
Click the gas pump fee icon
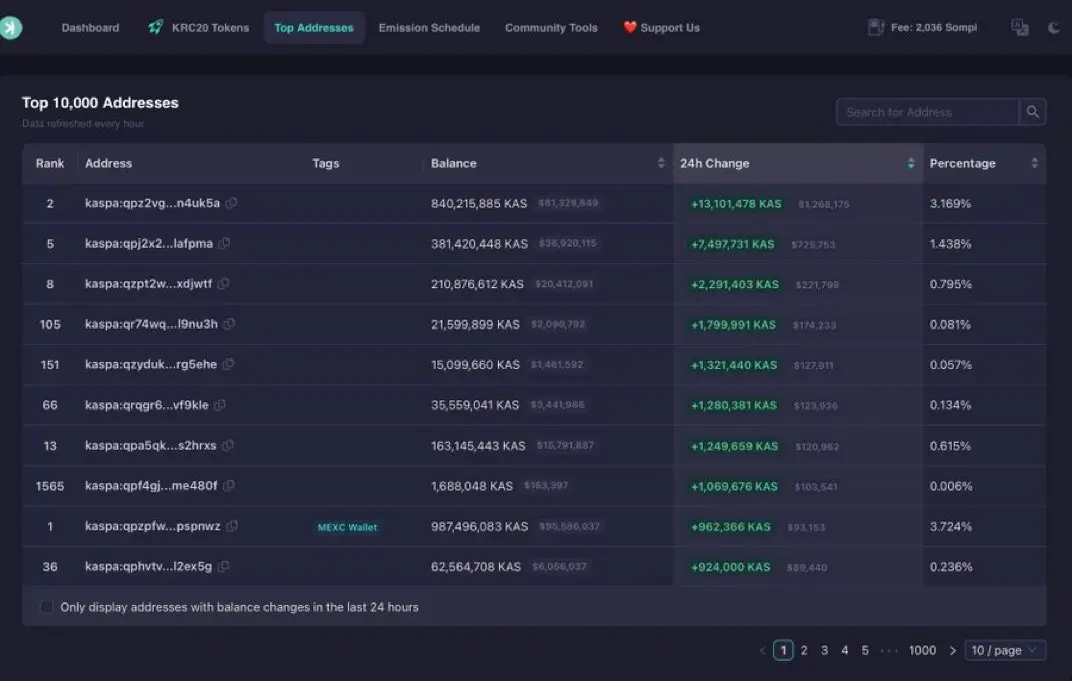[x=876, y=27]
